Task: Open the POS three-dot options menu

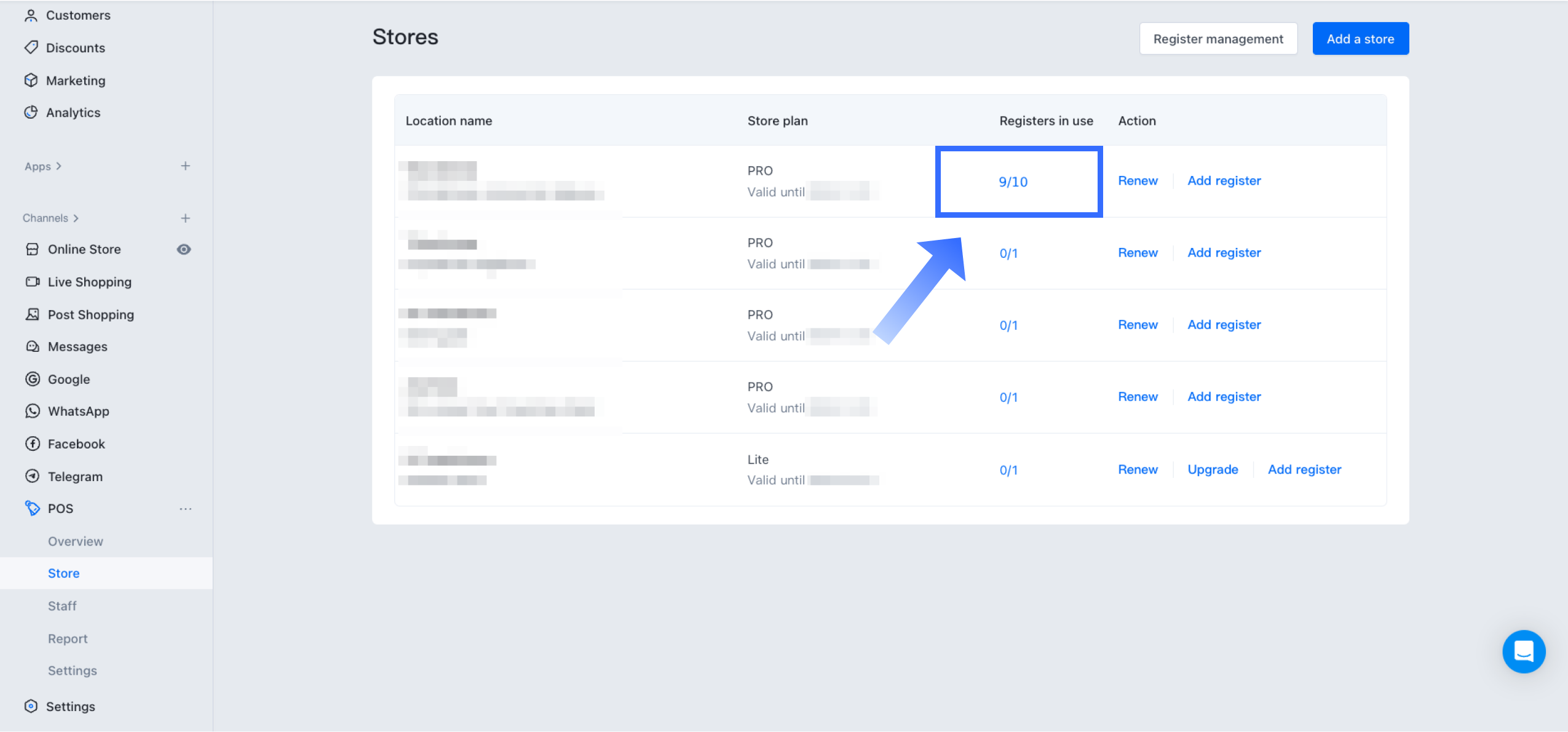Action: (185, 509)
